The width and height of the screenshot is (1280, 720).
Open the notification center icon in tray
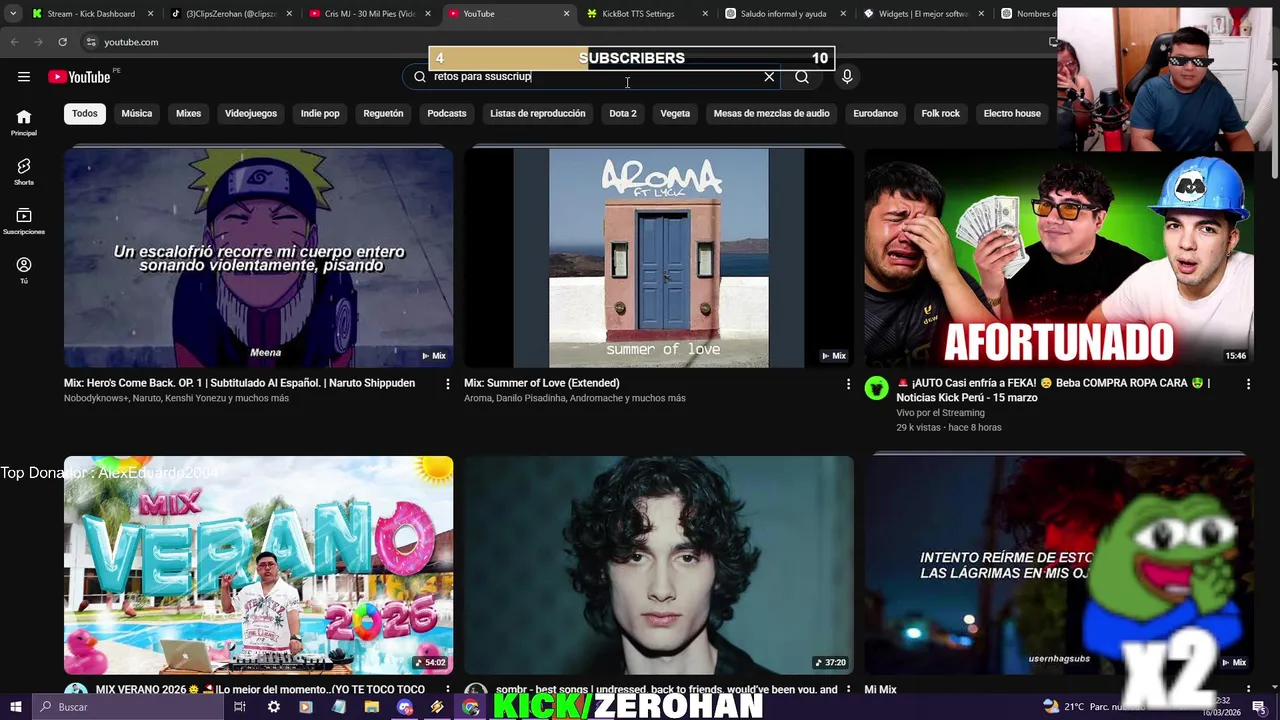click(1259, 707)
